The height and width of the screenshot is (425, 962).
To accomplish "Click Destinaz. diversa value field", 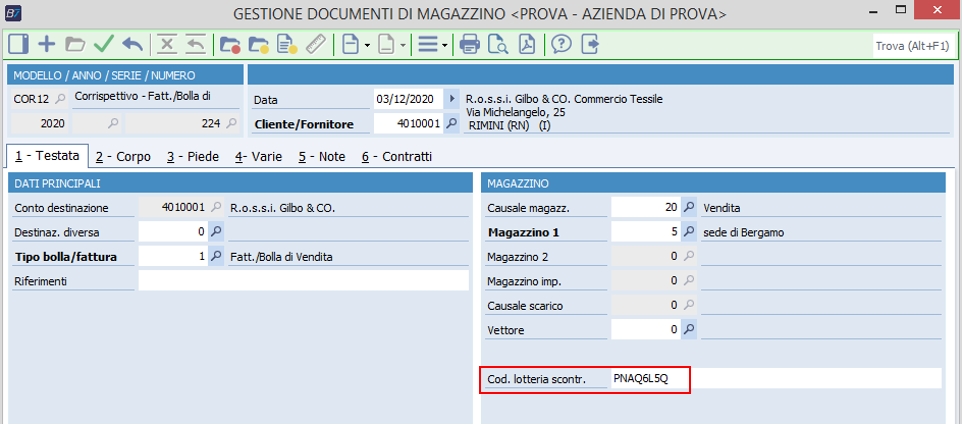I will pyautogui.click(x=174, y=232).
